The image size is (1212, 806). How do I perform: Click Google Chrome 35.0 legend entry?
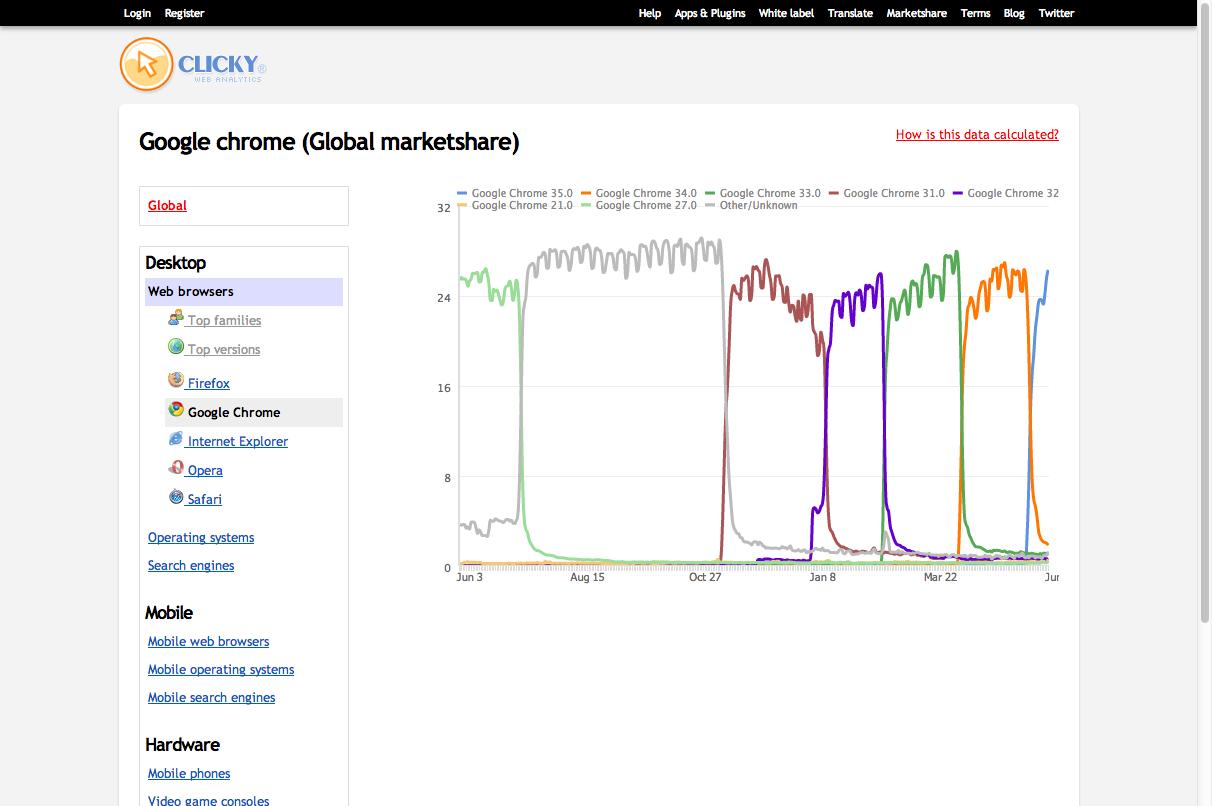pyautogui.click(x=515, y=193)
